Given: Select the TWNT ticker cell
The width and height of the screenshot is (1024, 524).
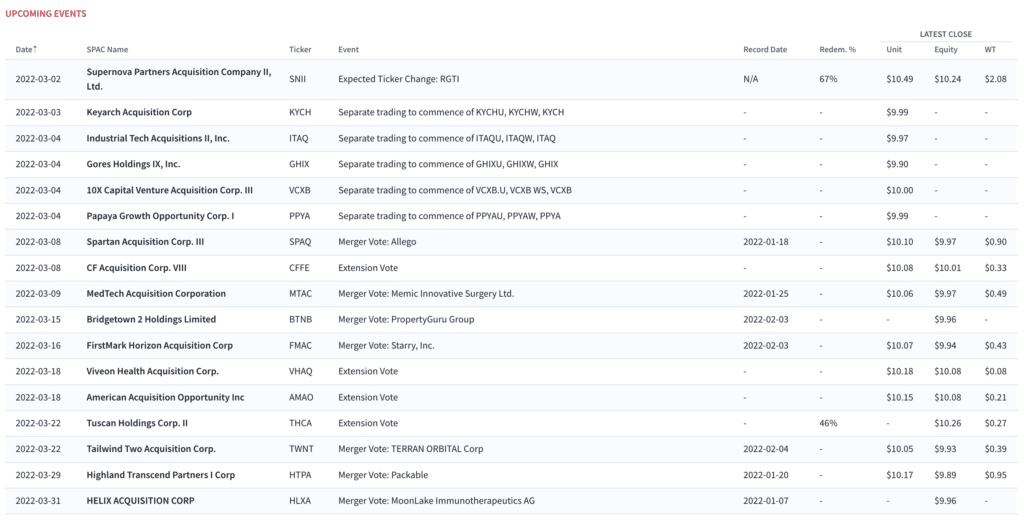Looking at the screenshot, I should coord(301,449).
